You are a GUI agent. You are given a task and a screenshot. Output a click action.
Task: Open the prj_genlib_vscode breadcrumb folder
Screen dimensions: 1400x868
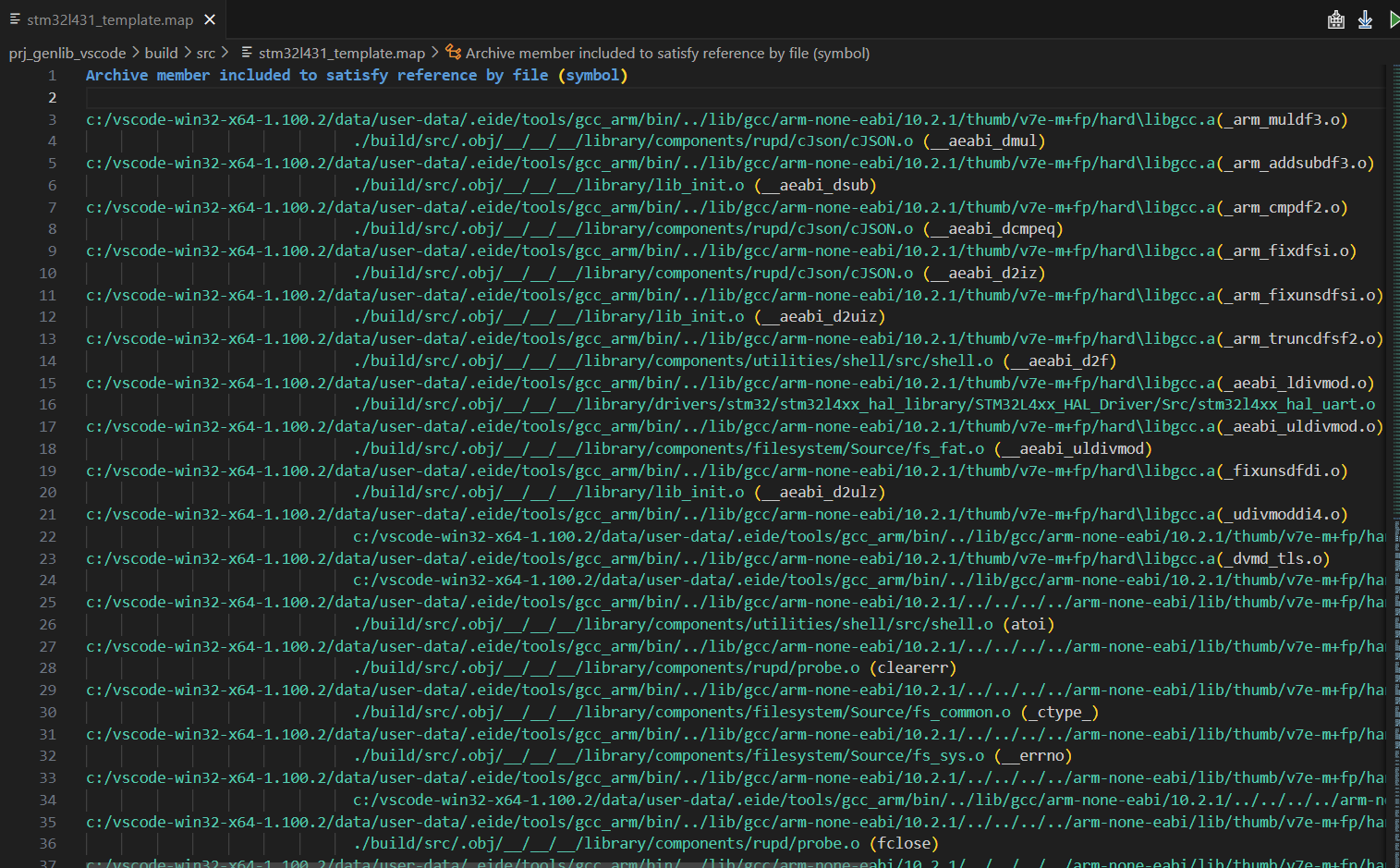tap(67, 54)
